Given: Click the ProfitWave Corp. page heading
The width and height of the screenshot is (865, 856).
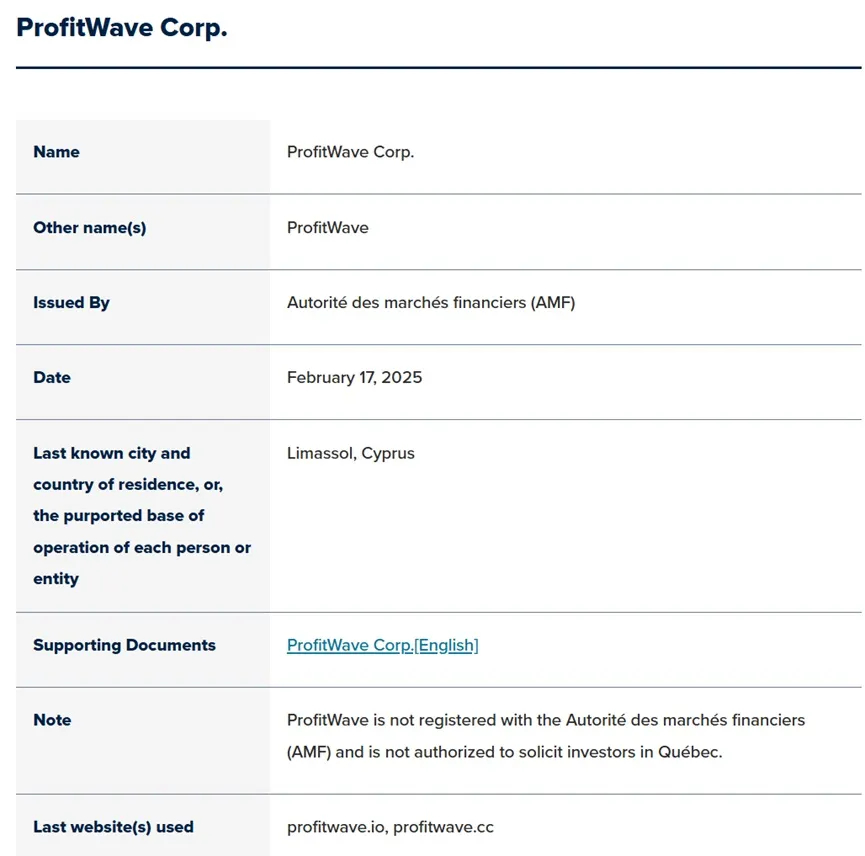Looking at the screenshot, I should point(122,28).
